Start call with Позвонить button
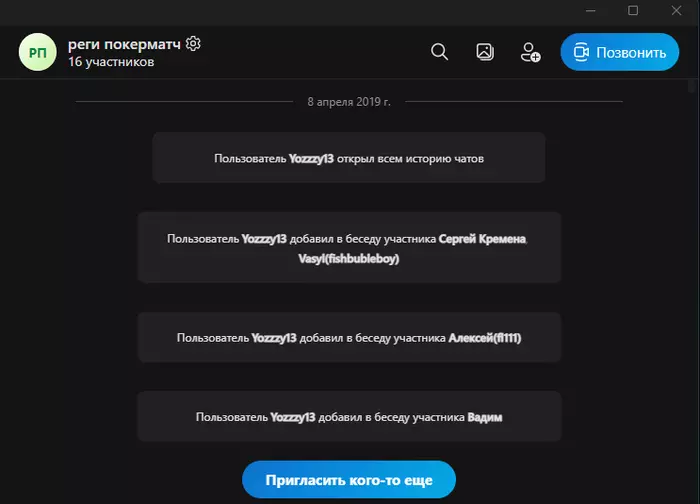The width and height of the screenshot is (700, 504). (x=620, y=52)
